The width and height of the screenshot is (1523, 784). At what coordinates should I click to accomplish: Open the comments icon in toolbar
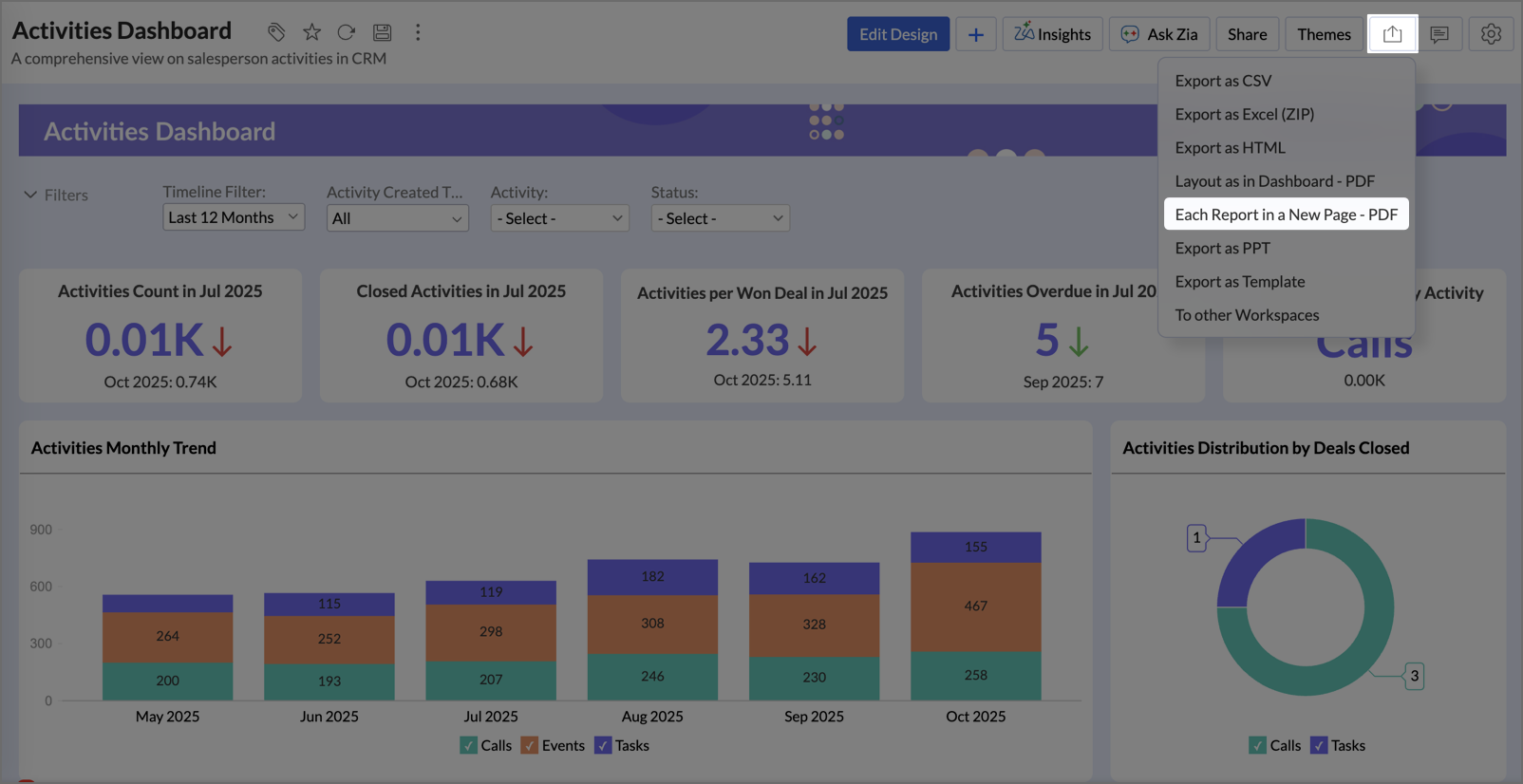pyautogui.click(x=1439, y=34)
